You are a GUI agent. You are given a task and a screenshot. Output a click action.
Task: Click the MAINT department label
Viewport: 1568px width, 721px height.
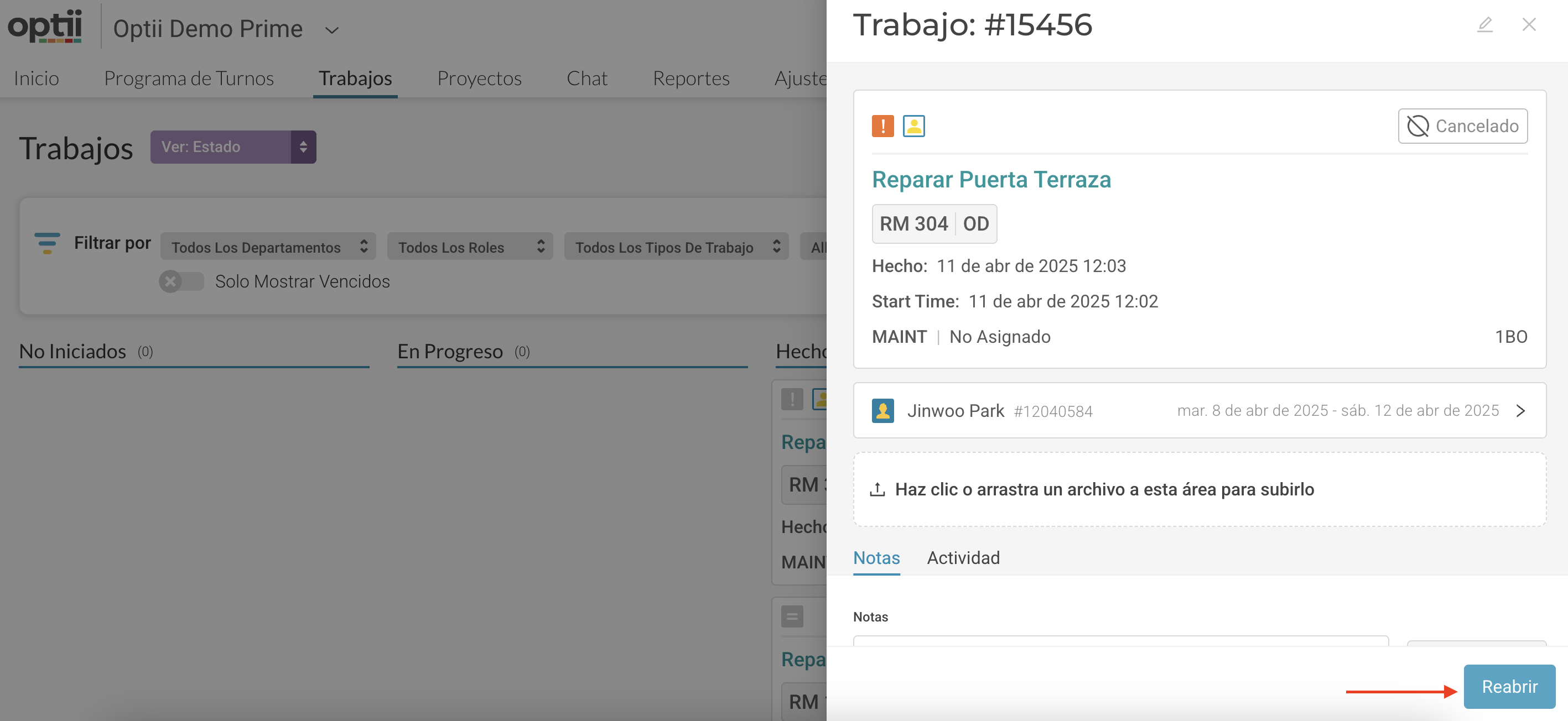coord(899,337)
